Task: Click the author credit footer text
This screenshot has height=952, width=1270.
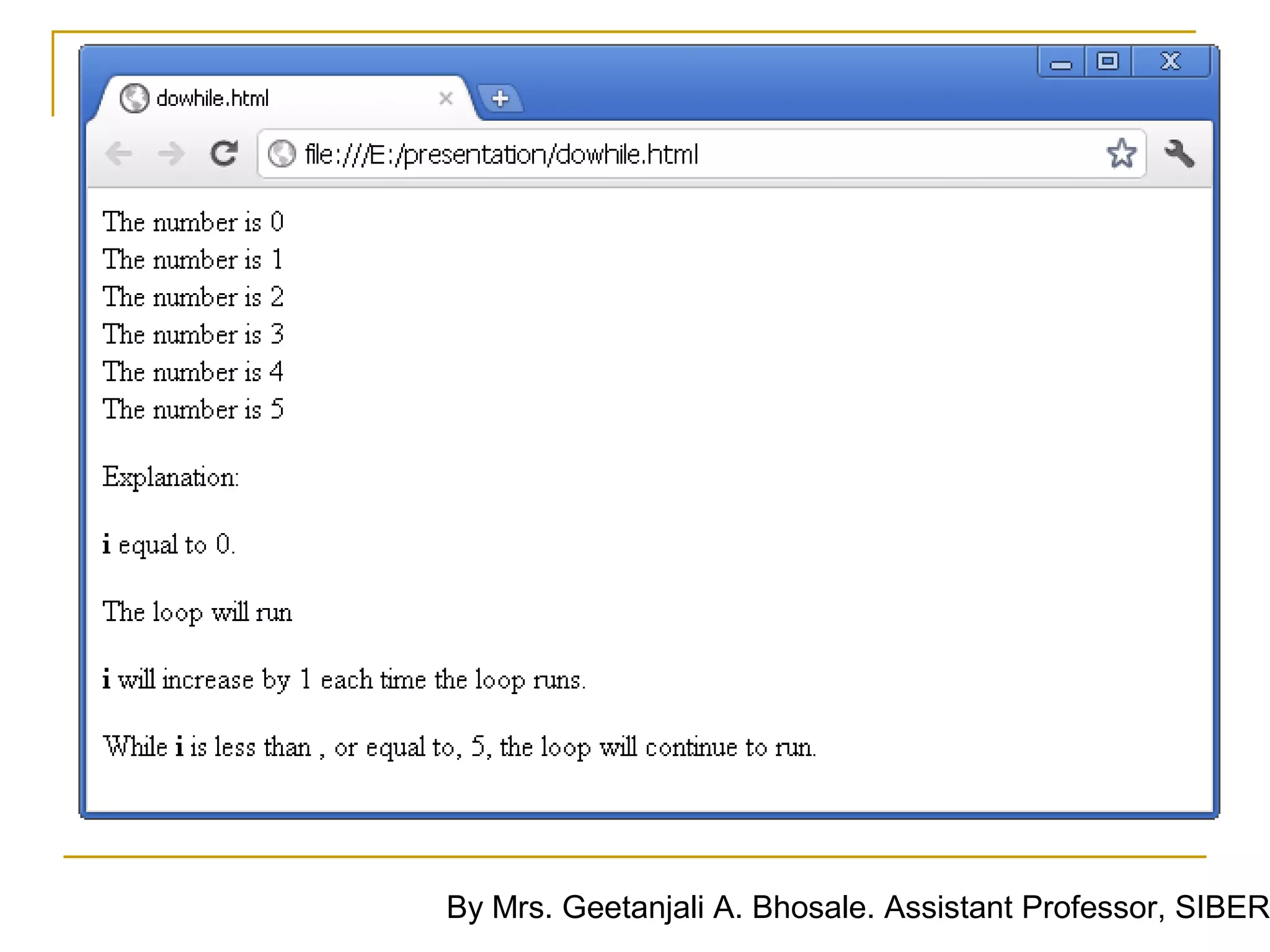Action: pos(858,907)
